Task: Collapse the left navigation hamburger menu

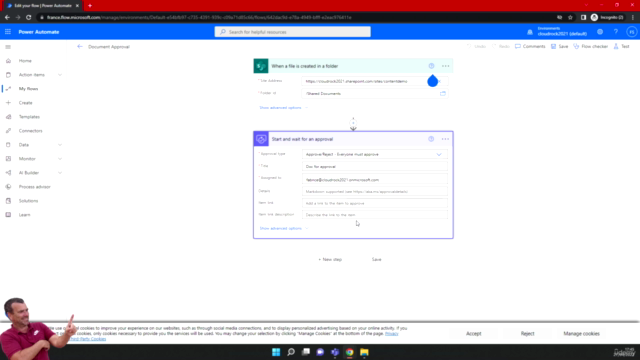Action: click(x=8, y=47)
